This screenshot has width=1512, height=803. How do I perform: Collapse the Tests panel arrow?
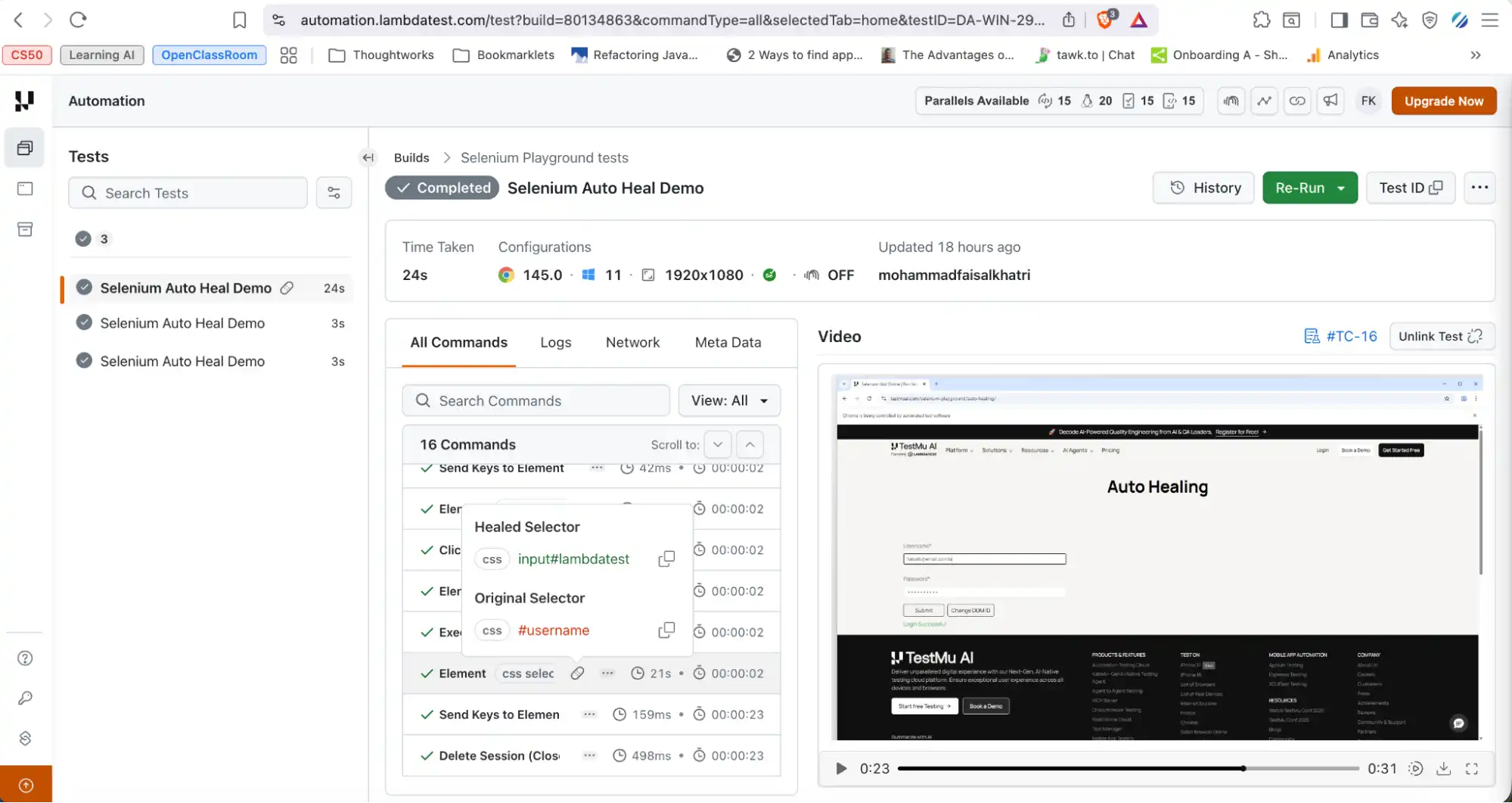368,157
